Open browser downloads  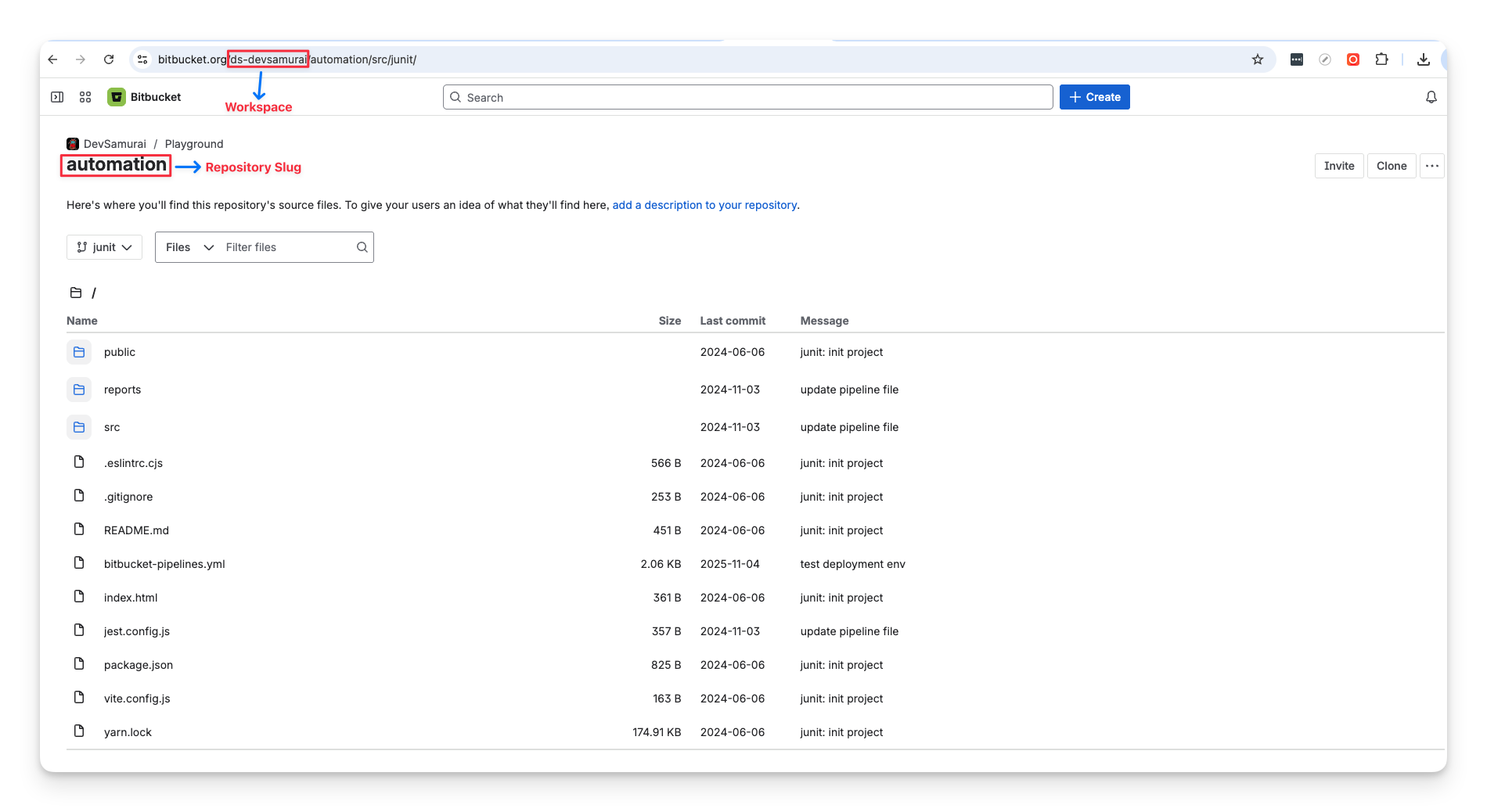1424,59
